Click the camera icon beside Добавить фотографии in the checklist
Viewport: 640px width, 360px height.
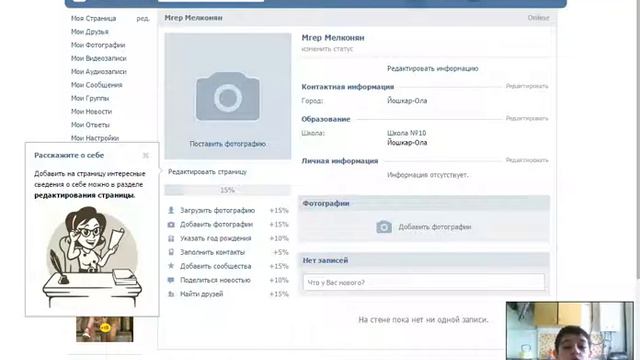click(171, 224)
